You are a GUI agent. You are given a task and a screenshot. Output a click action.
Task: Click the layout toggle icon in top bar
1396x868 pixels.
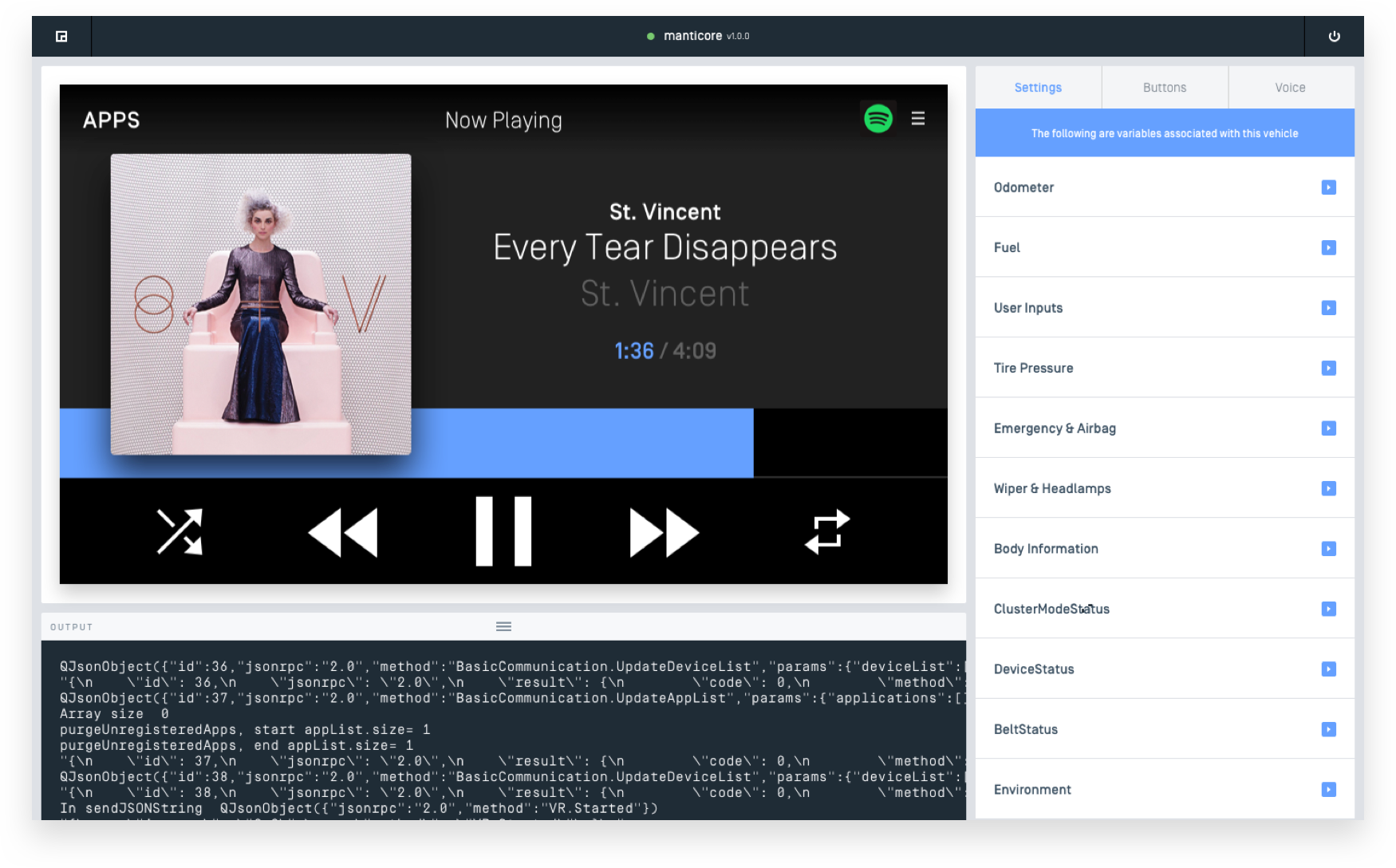(61, 36)
